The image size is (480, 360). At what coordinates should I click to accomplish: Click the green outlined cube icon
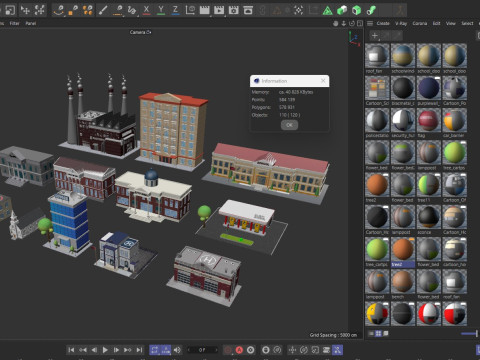click(357, 10)
